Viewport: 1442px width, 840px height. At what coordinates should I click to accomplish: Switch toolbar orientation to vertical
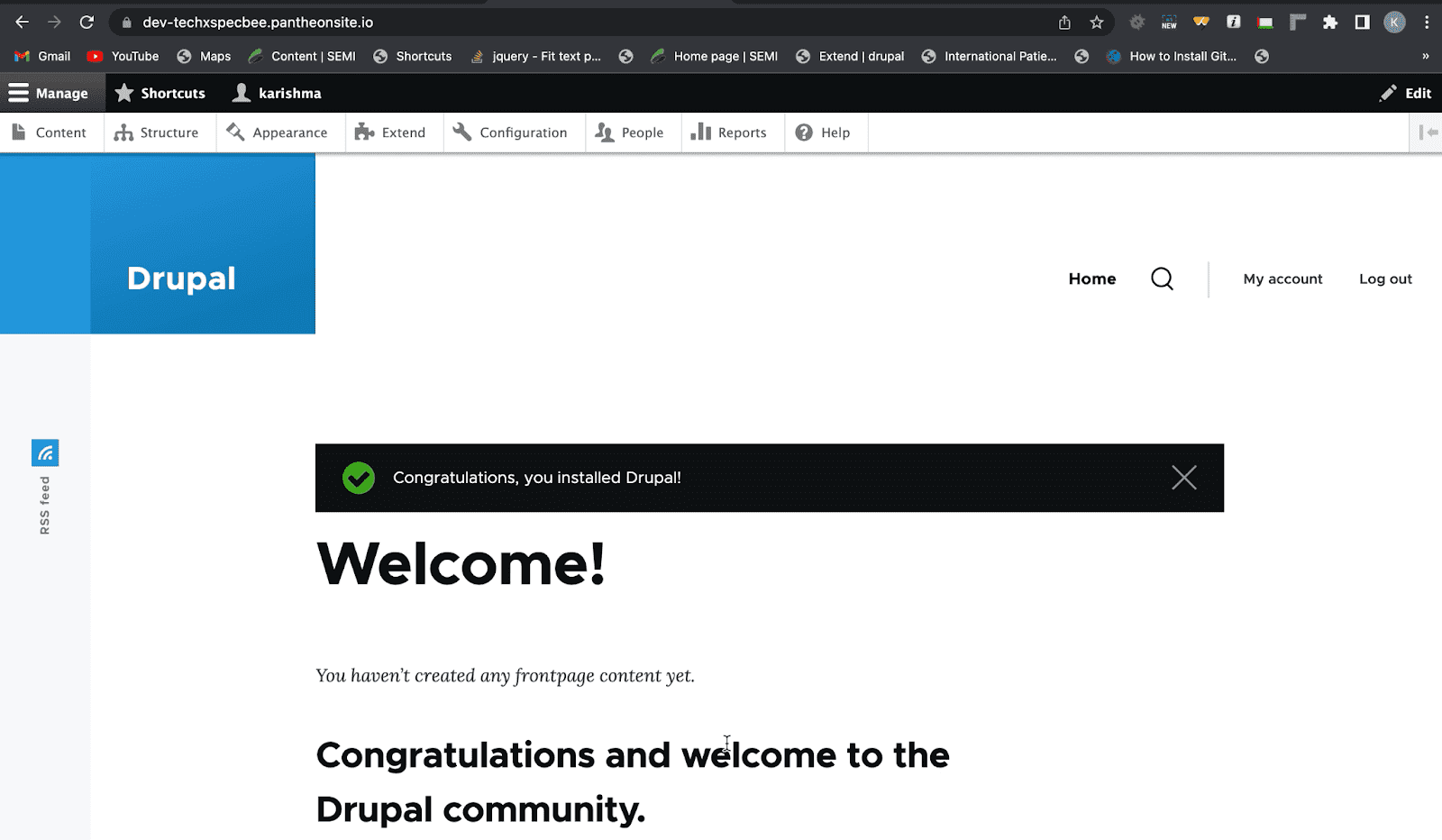(1428, 132)
